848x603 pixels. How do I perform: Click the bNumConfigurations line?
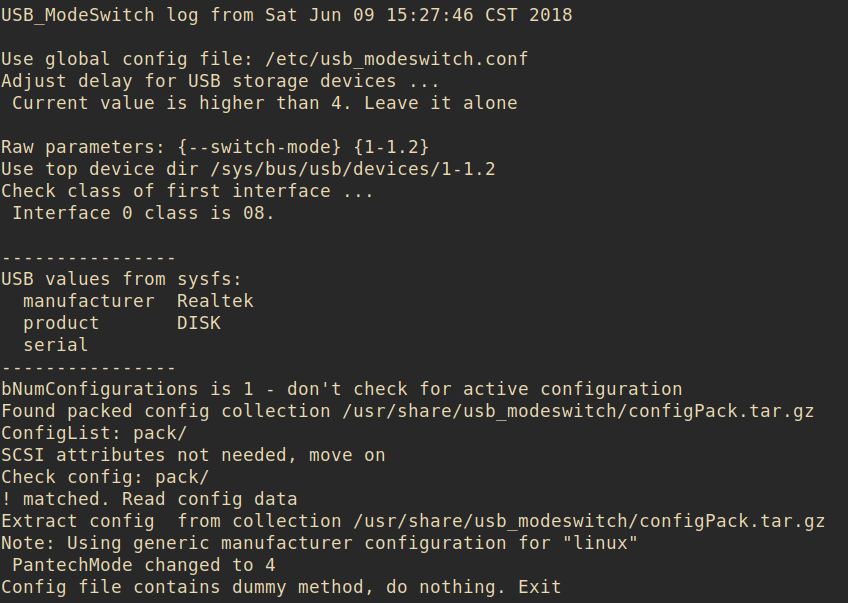pos(341,389)
